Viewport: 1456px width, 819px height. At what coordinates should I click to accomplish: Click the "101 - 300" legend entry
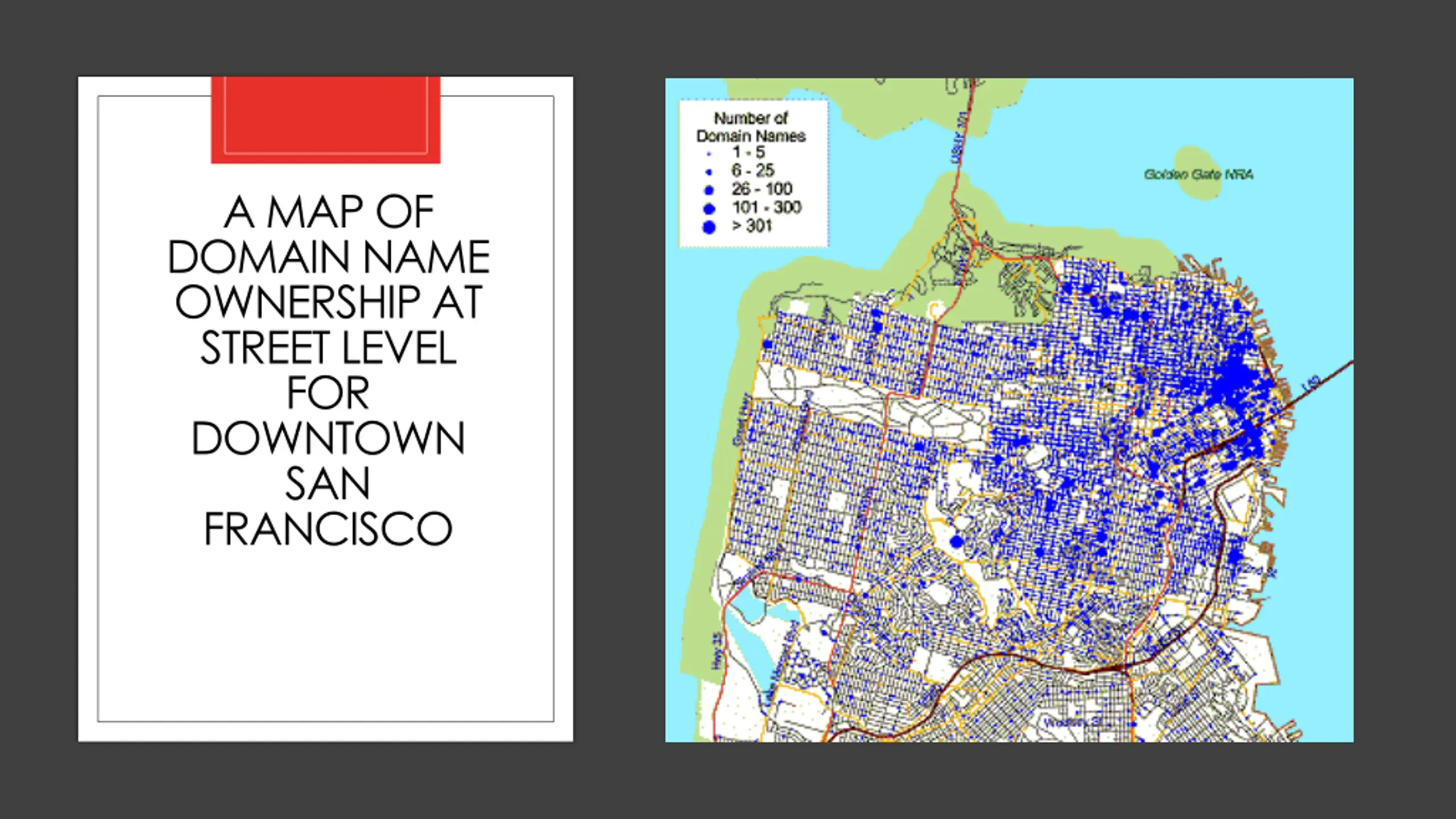click(766, 207)
